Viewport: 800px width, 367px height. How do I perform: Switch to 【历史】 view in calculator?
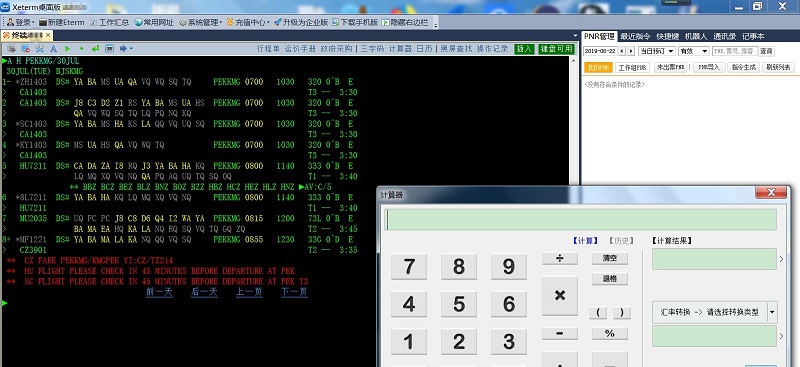click(x=621, y=241)
